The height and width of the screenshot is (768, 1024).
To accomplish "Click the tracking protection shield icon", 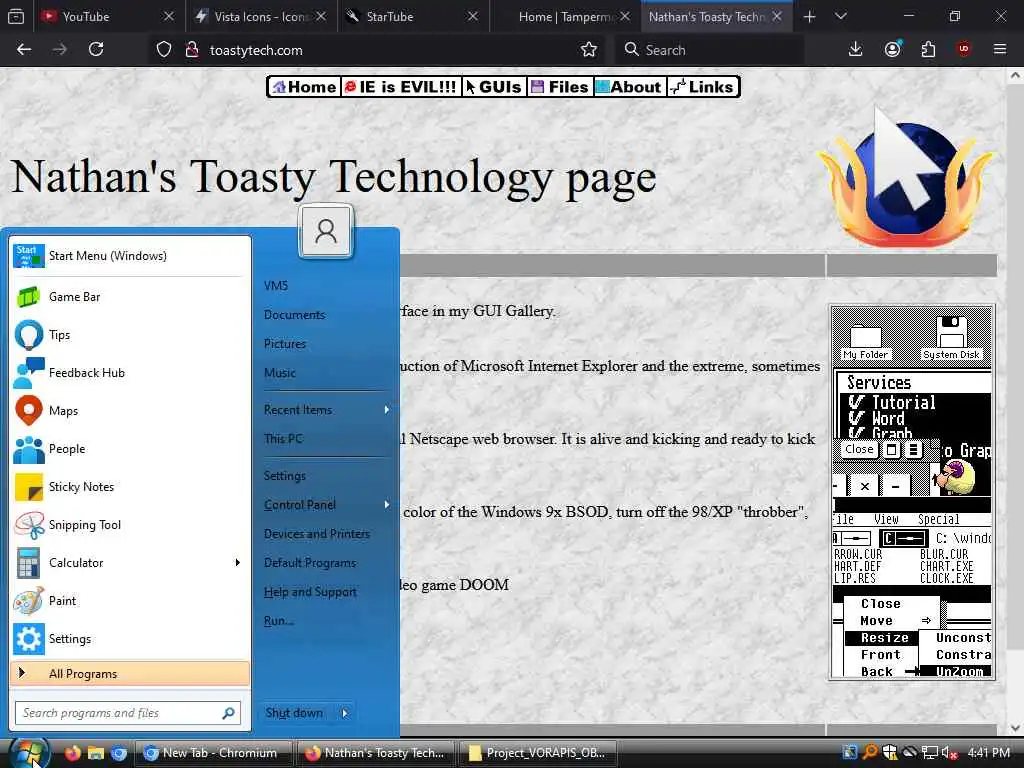I will pyautogui.click(x=164, y=50).
